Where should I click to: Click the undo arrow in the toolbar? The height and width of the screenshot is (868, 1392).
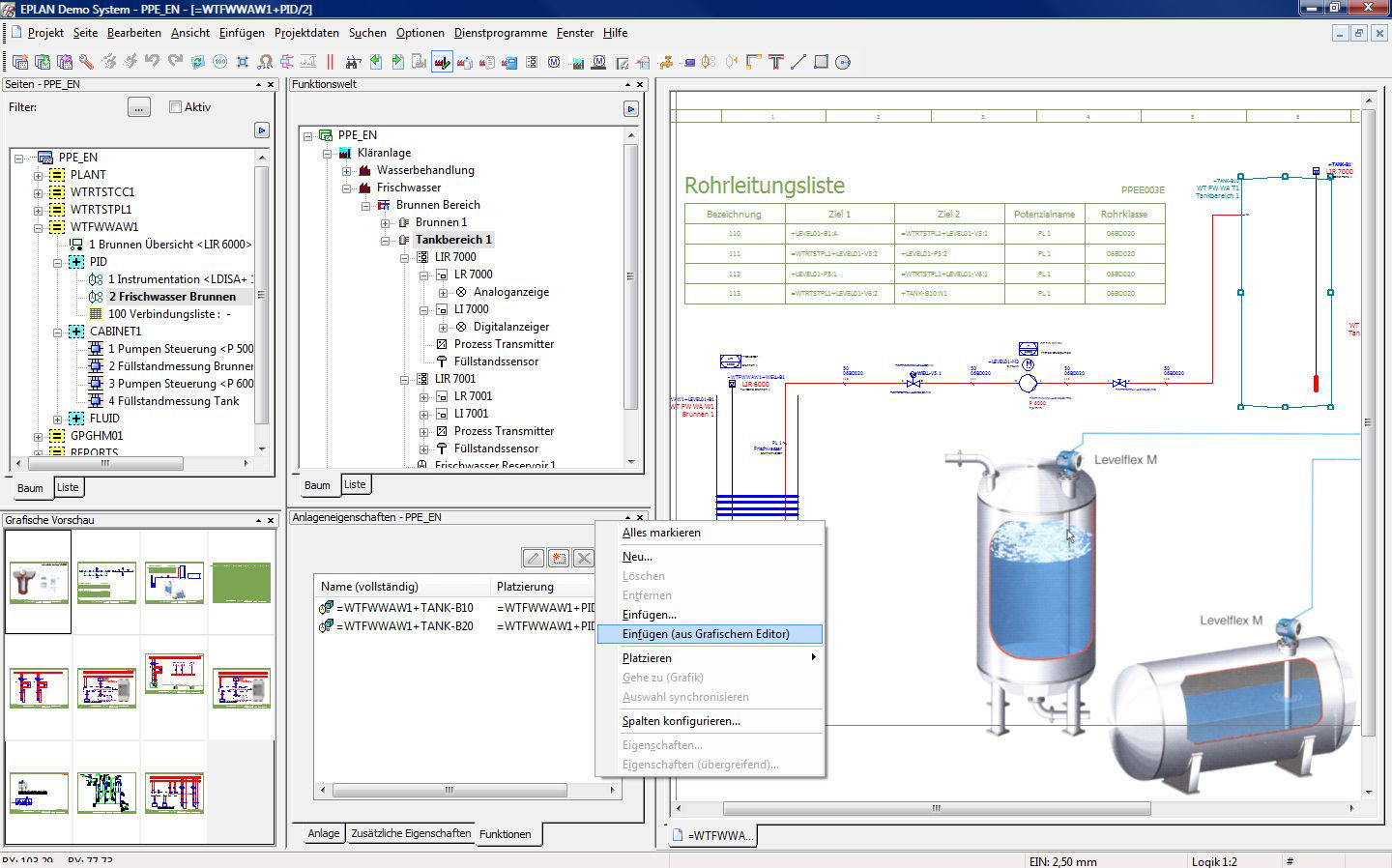click(x=152, y=62)
